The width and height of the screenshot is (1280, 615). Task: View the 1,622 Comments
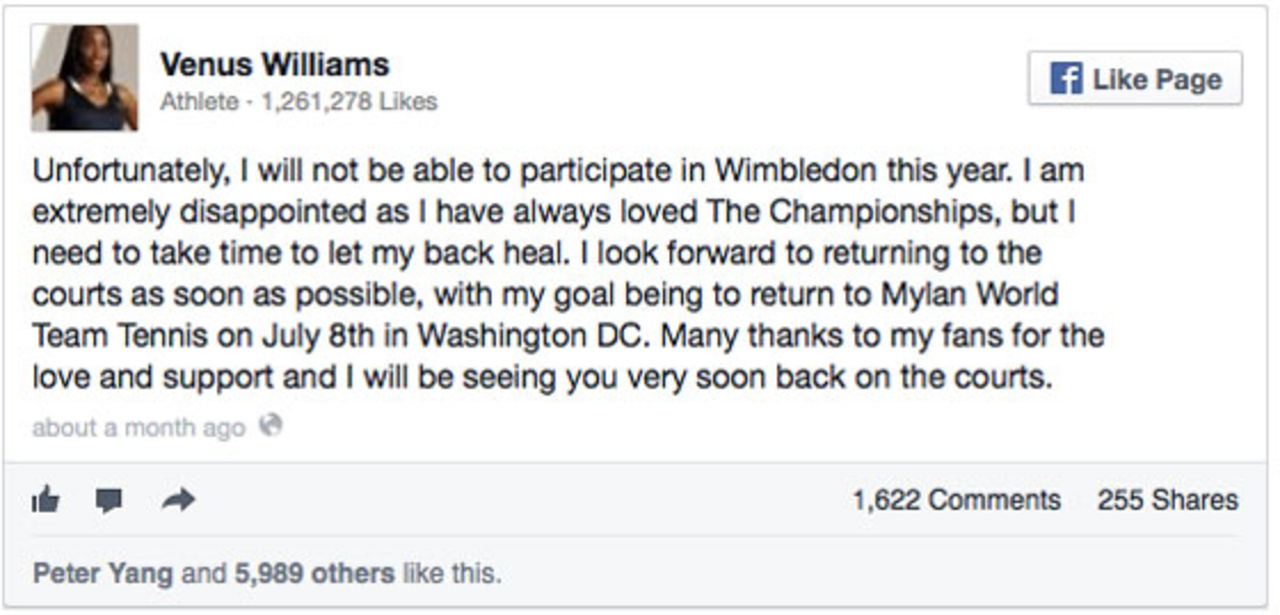tap(956, 500)
